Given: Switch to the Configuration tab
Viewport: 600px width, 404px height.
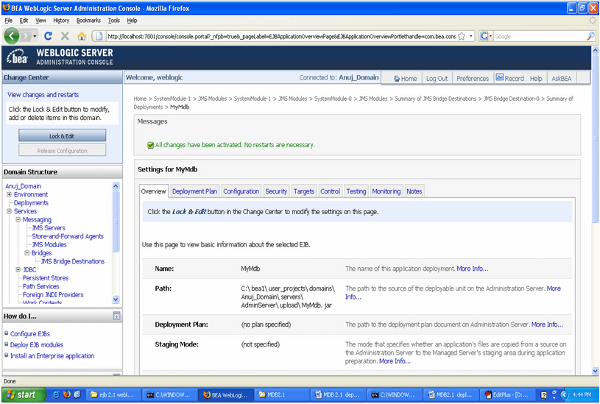Looking at the screenshot, I should pyautogui.click(x=241, y=191).
